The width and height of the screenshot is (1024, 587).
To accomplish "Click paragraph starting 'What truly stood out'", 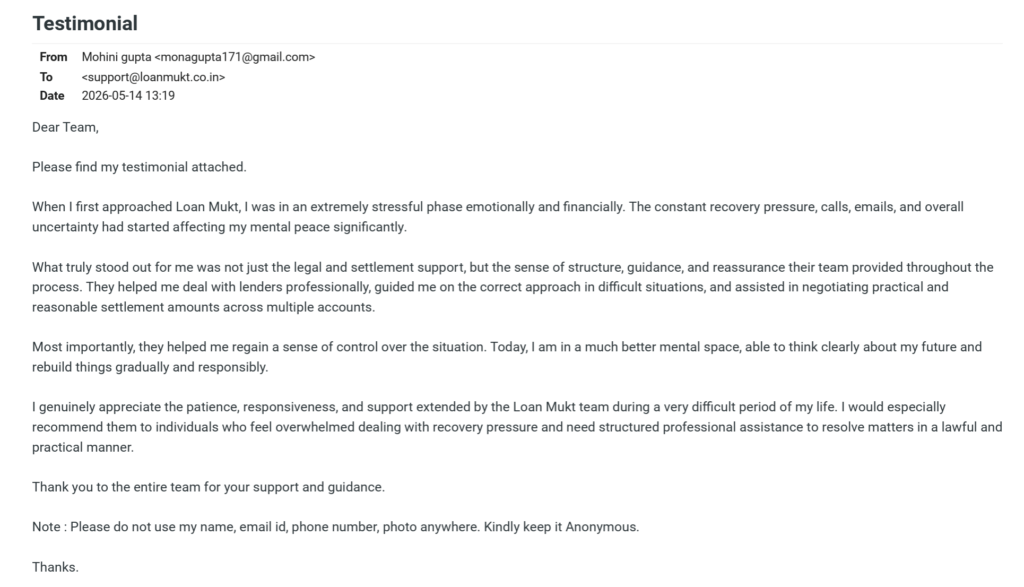I will [x=513, y=287].
